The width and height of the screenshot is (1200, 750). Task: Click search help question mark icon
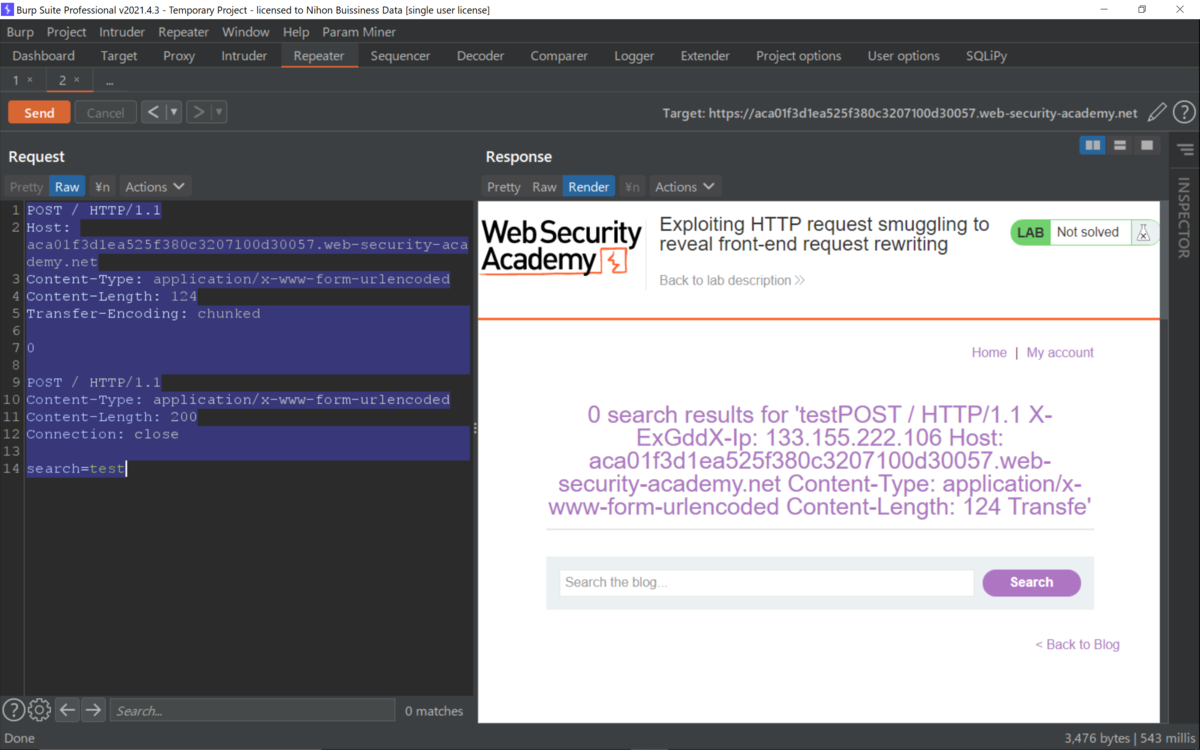13,710
